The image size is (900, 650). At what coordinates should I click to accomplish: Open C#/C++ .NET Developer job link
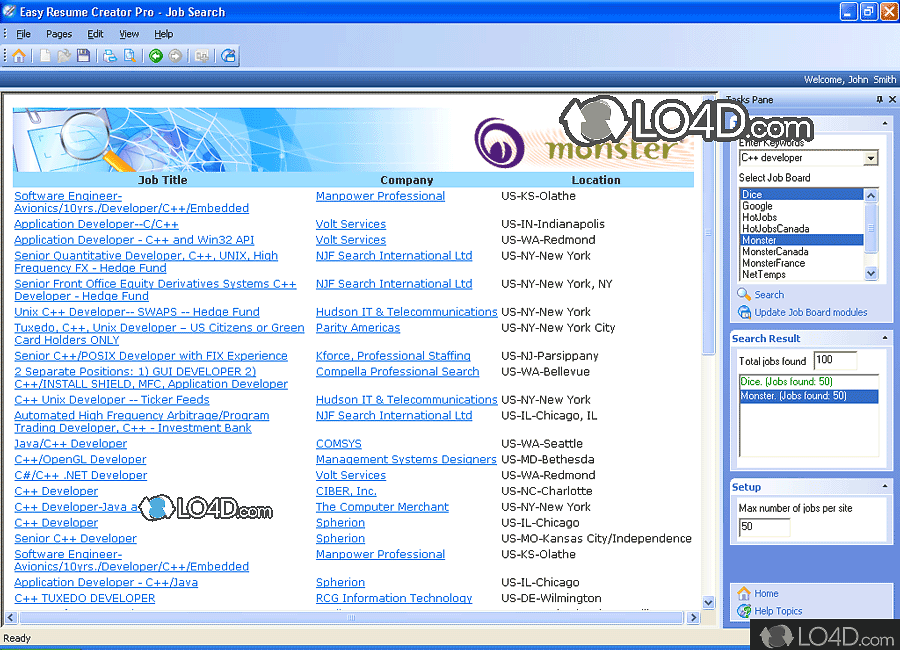(x=81, y=475)
